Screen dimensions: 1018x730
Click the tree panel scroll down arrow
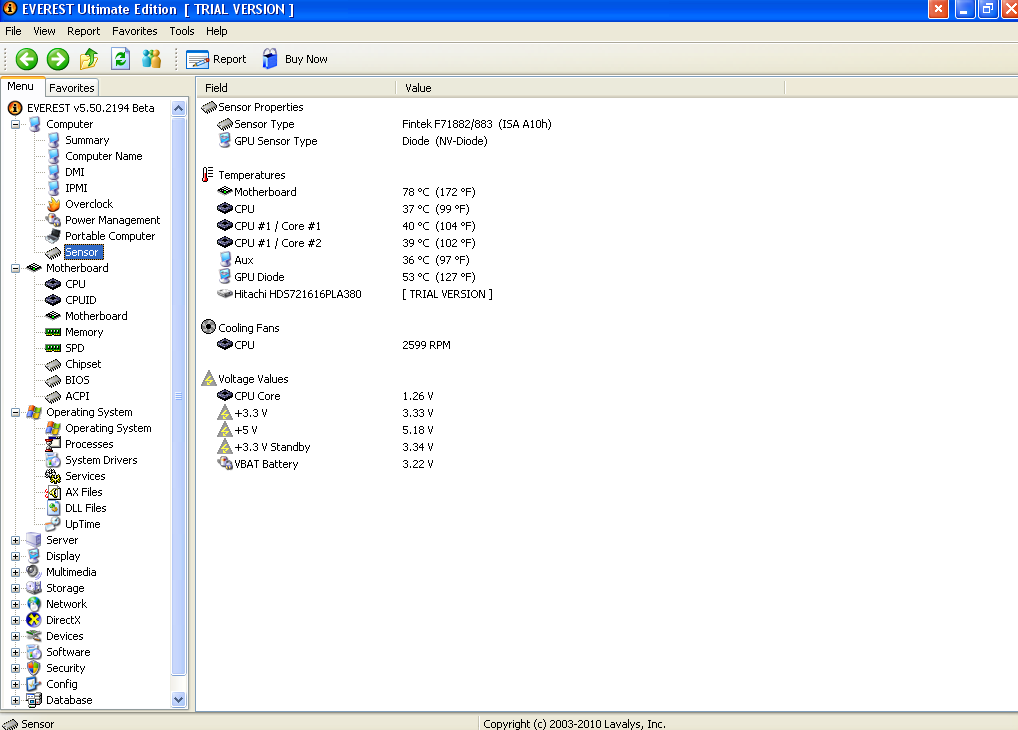pyautogui.click(x=179, y=700)
